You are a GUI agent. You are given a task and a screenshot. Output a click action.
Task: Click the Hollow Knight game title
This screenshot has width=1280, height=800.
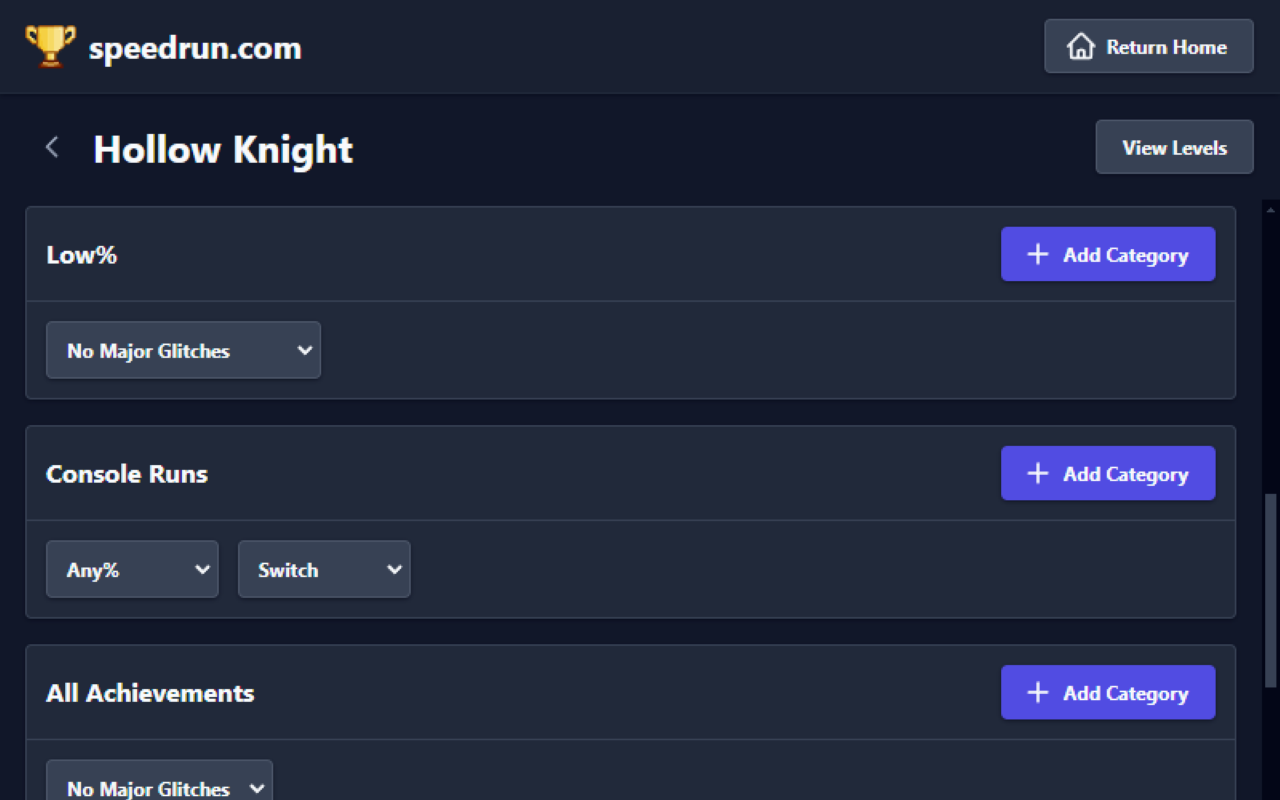click(223, 149)
